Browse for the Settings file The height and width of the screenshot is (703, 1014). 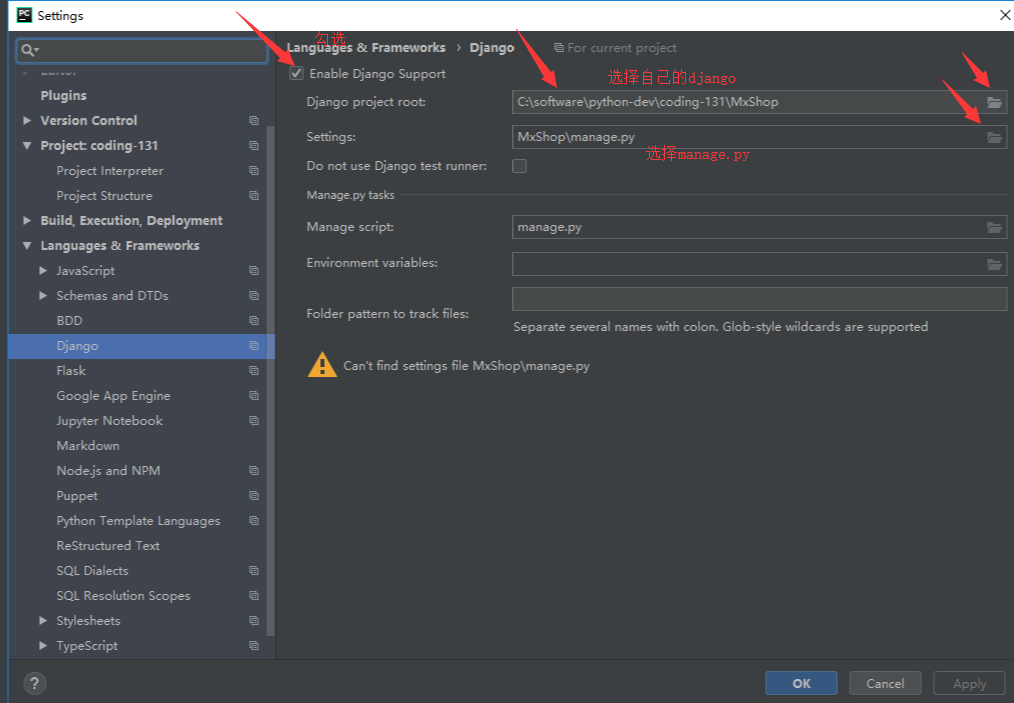[994, 137]
